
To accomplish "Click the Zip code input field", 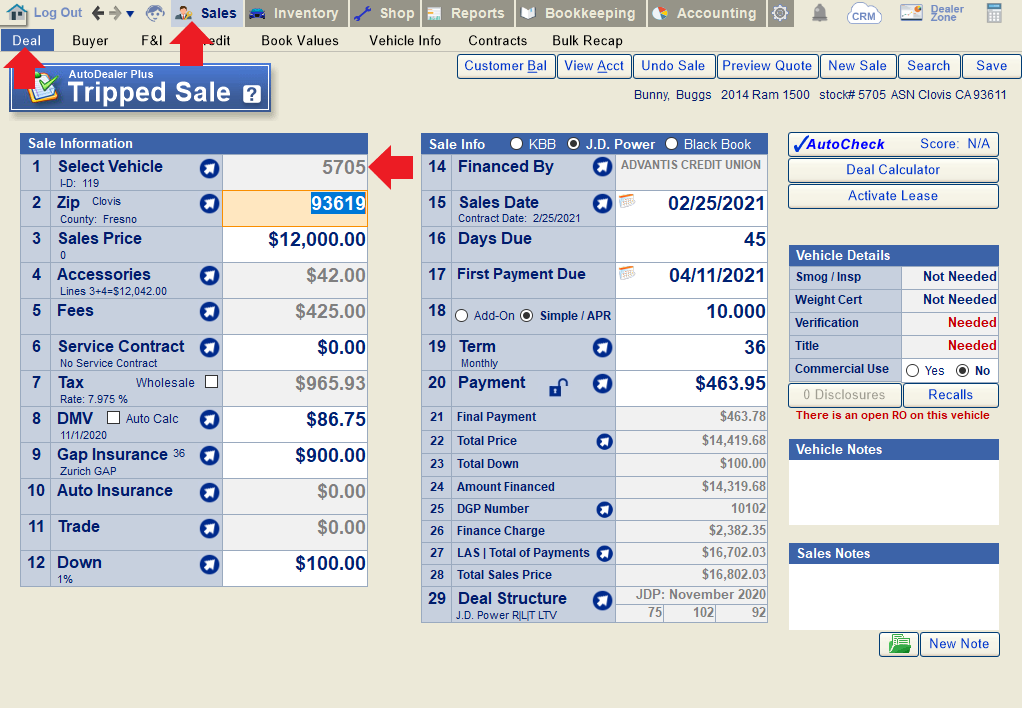I will (295, 209).
